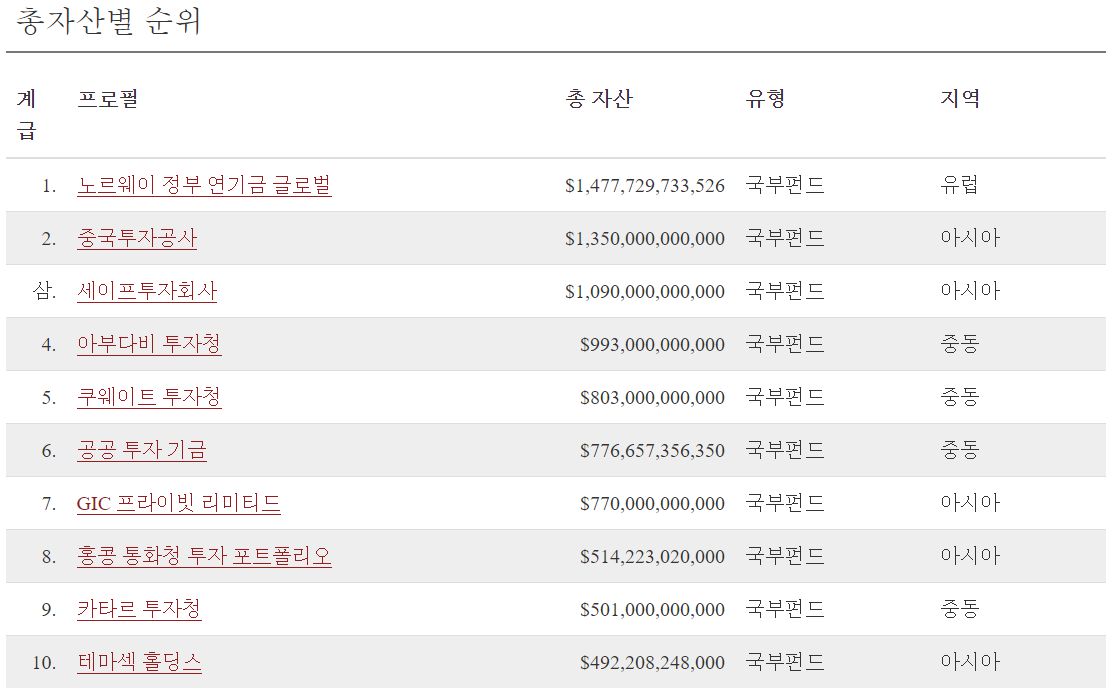1111x688 pixels.
Task: Click 중동 region in the 쿠웨이트 투자청 row
Action: pyautogui.click(x=959, y=397)
